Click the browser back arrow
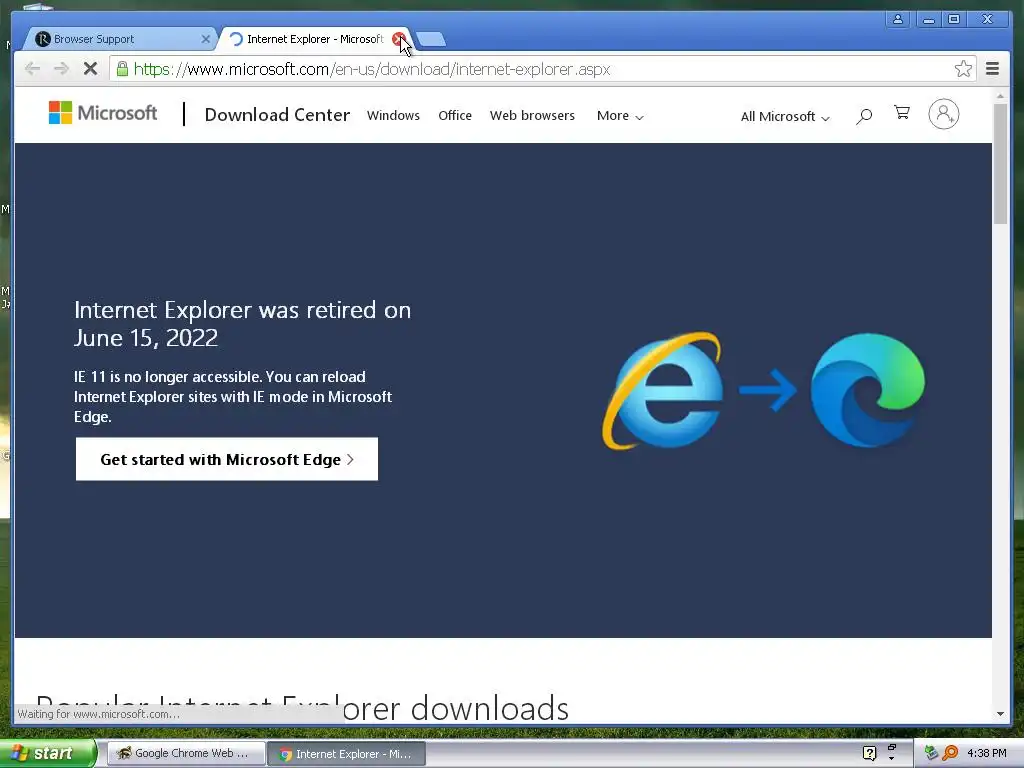This screenshot has height=768, width=1024. pyautogui.click(x=32, y=69)
